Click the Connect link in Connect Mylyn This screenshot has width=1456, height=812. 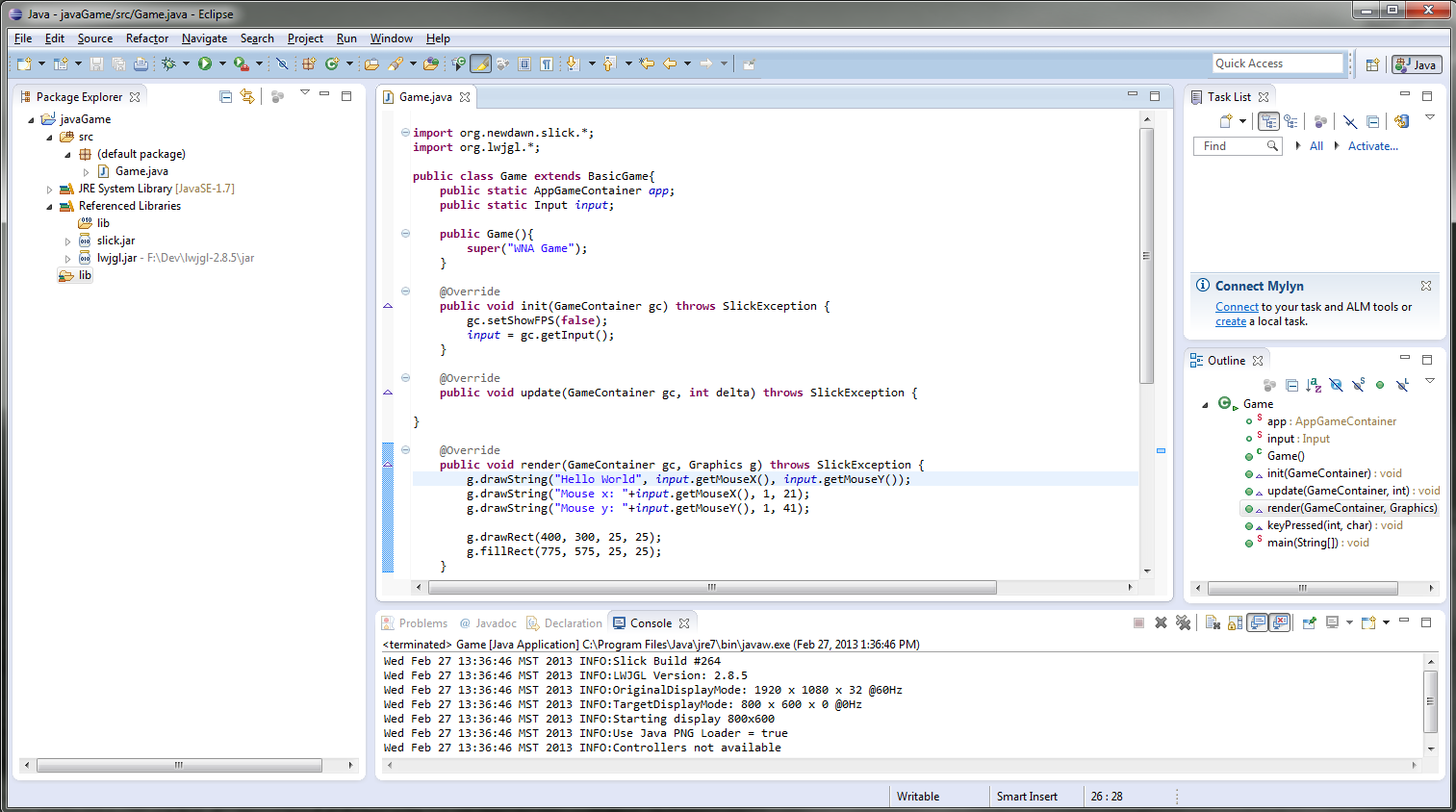point(1237,305)
